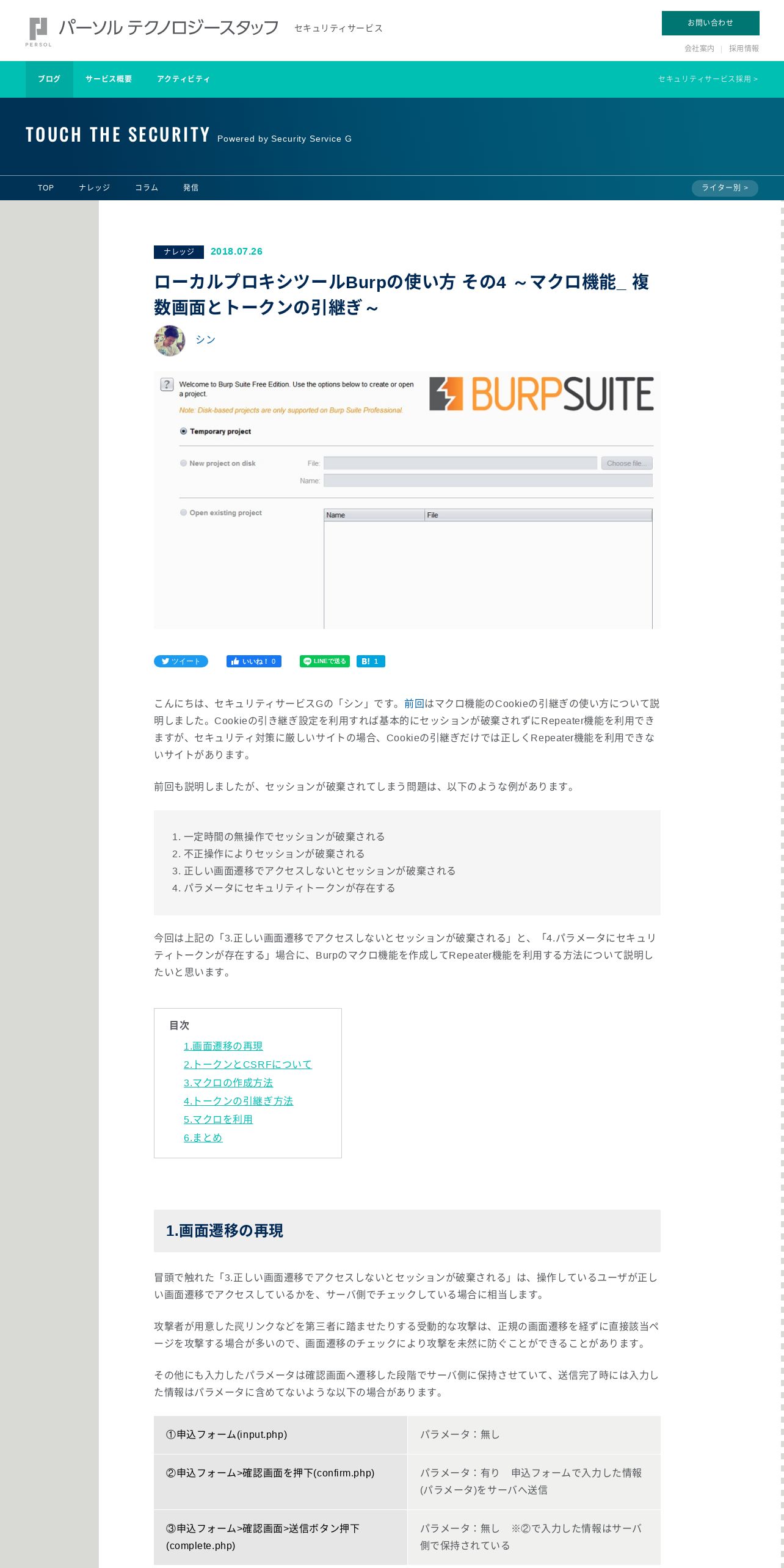The width and height of the screenshot is (784, 1568).
Task: Follow the 前回 link in intro
Action: (414, 703)
